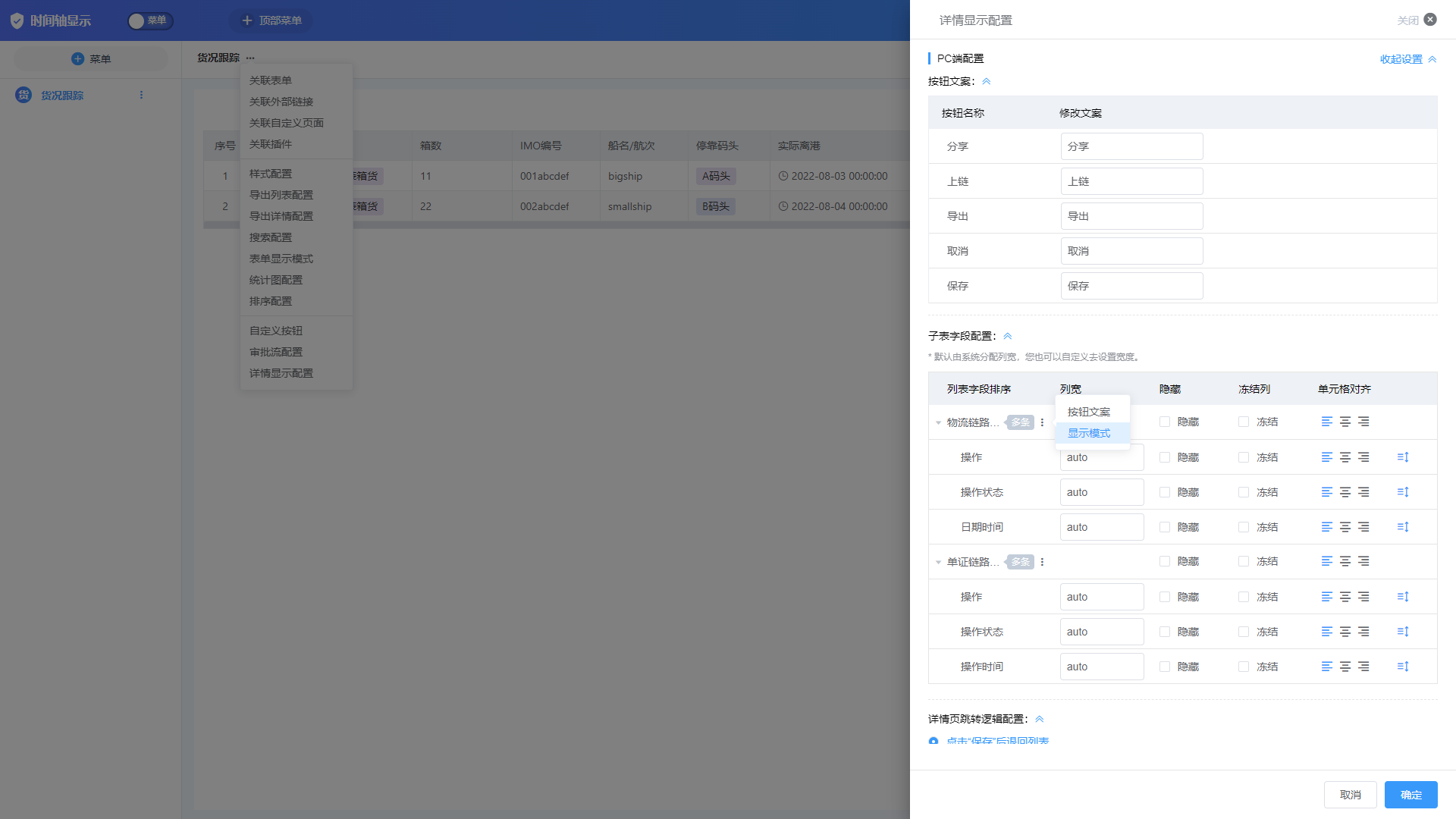Click sort icon on 操作时间 row

[1402, 667]
